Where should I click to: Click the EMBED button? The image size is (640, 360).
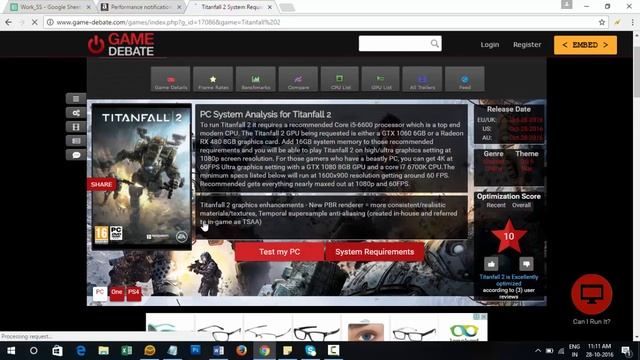585,45
